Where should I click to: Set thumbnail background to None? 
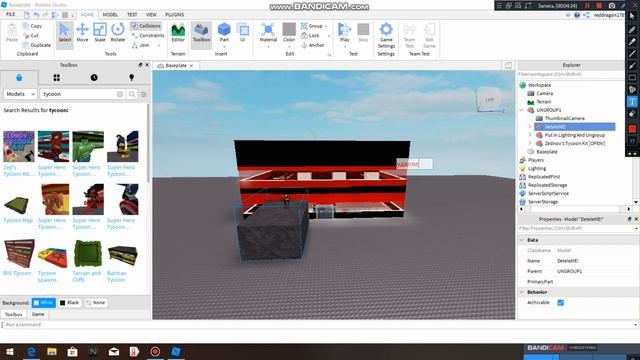[96, 302]
